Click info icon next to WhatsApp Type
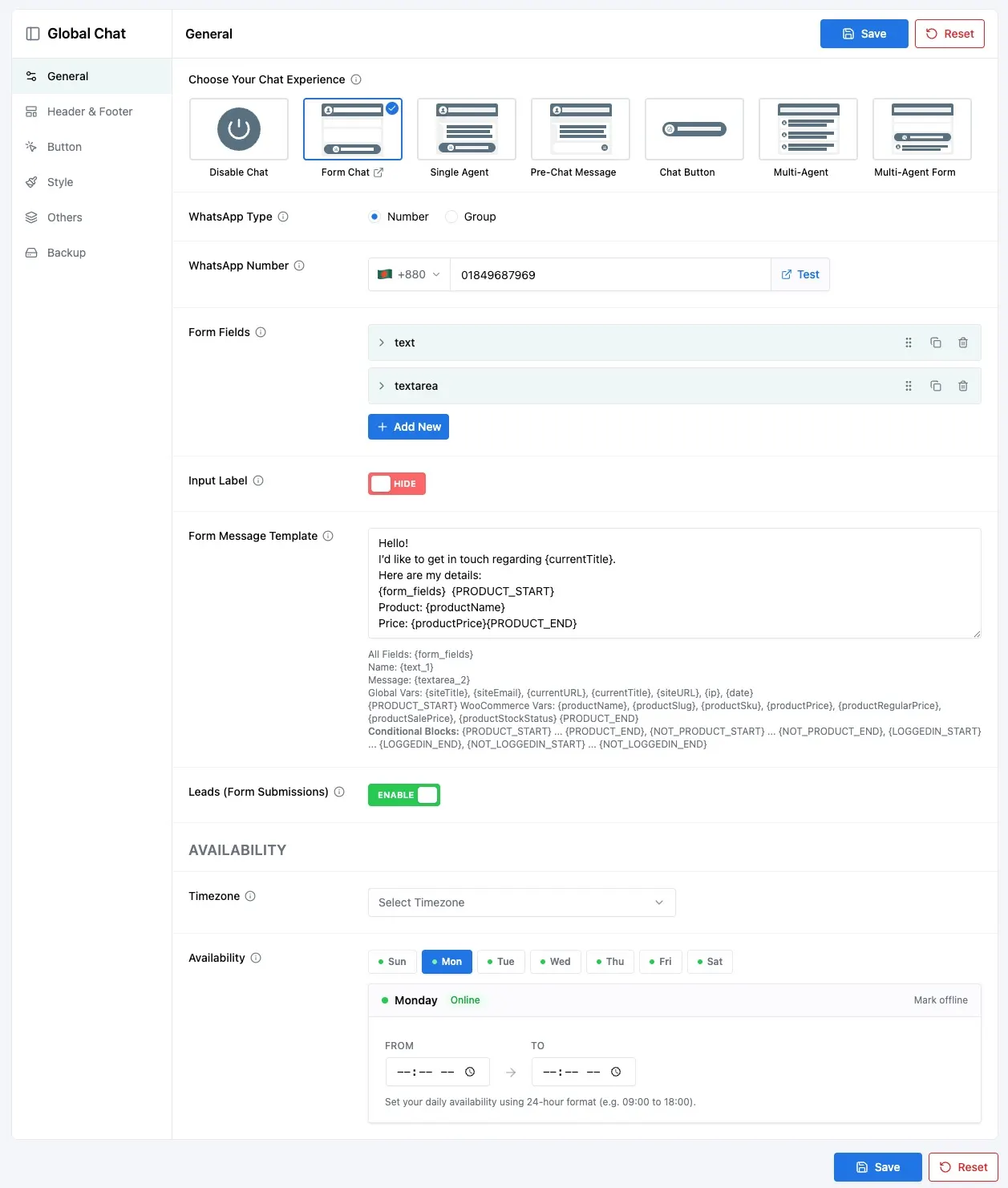This screenshot has width=1008, height=1188. click(283, 217)
